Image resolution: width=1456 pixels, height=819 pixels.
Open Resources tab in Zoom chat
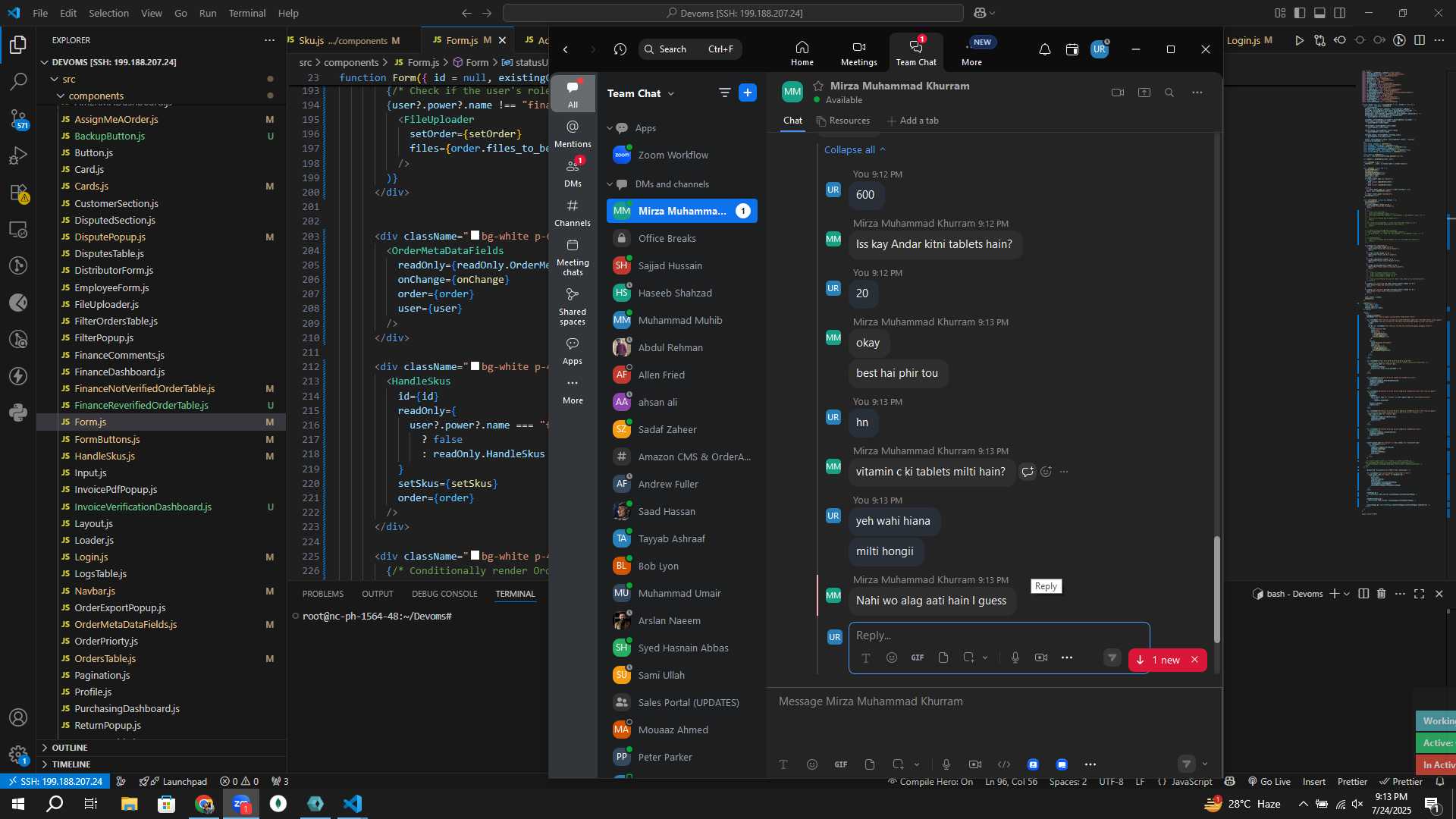843,121
